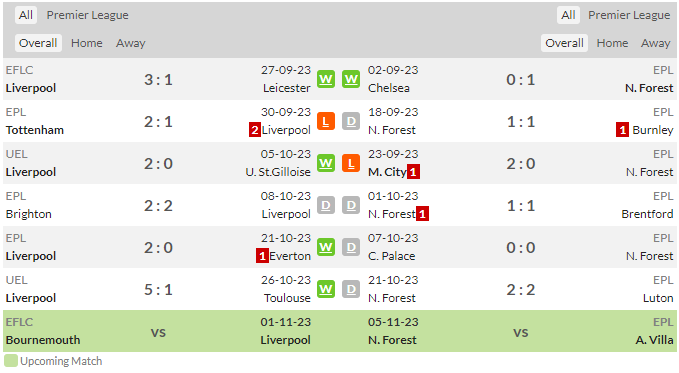Filter left panel by Premier League

click(x=87, y=15)
